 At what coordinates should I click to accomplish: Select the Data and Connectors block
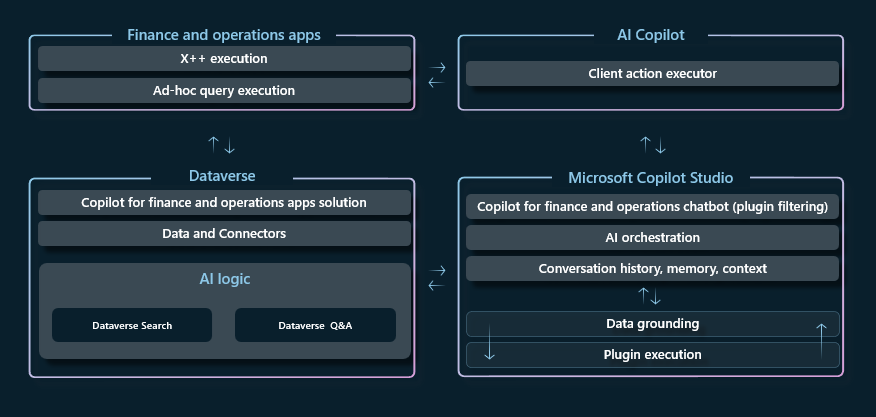point(224,234)
